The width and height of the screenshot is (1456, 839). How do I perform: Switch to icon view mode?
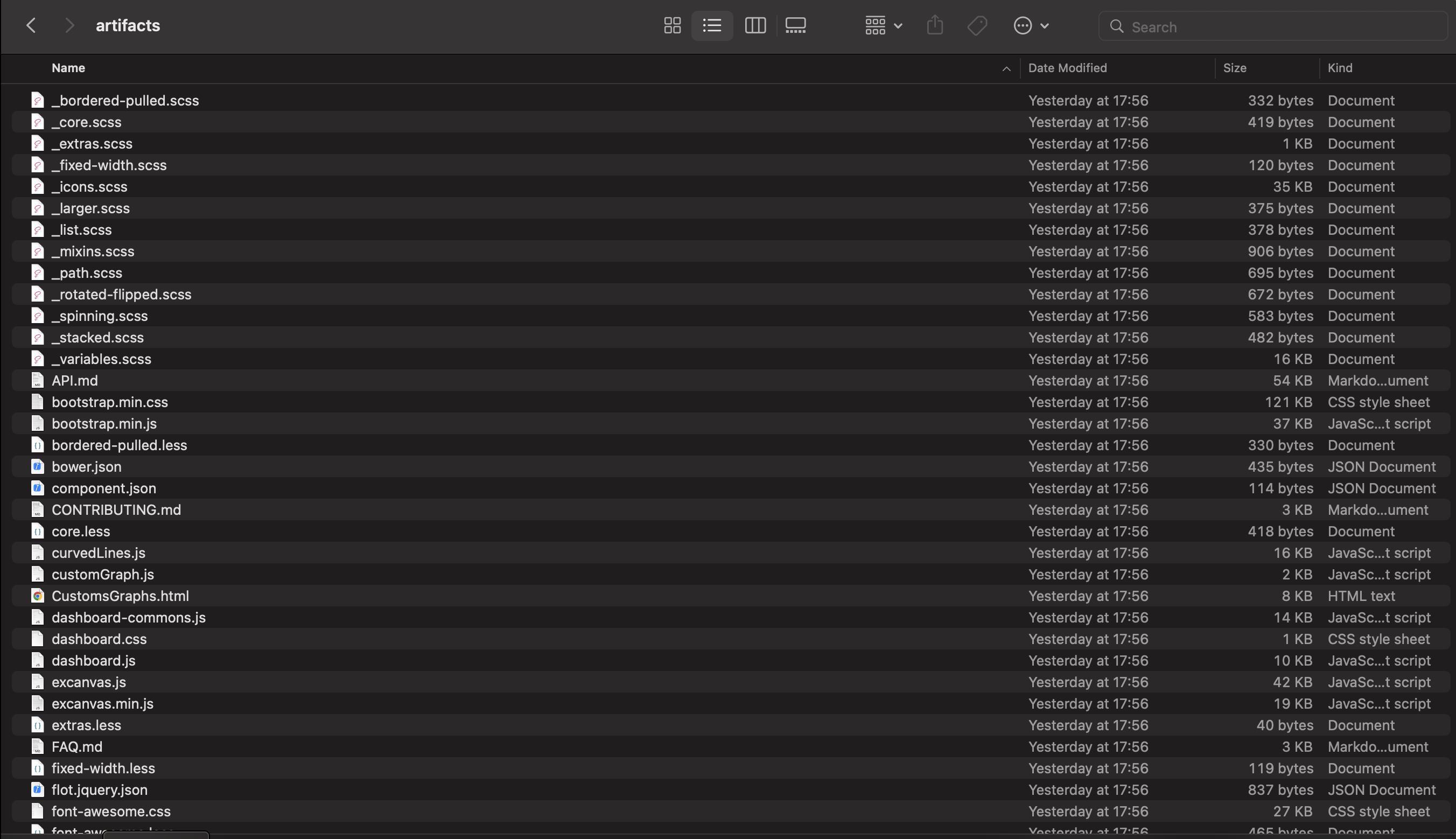(x=672, y=25)
